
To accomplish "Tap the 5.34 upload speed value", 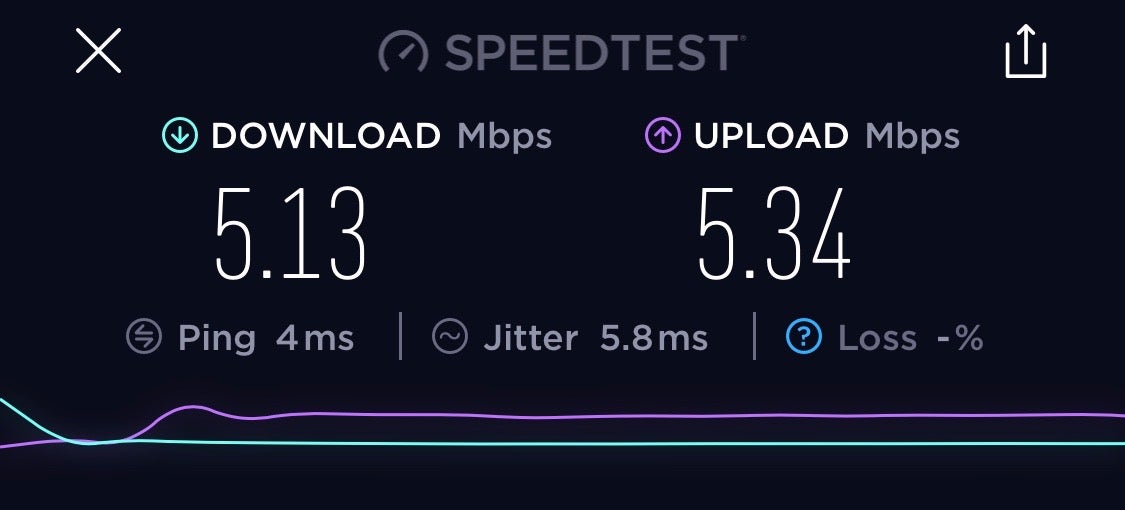I will point(774,234).
